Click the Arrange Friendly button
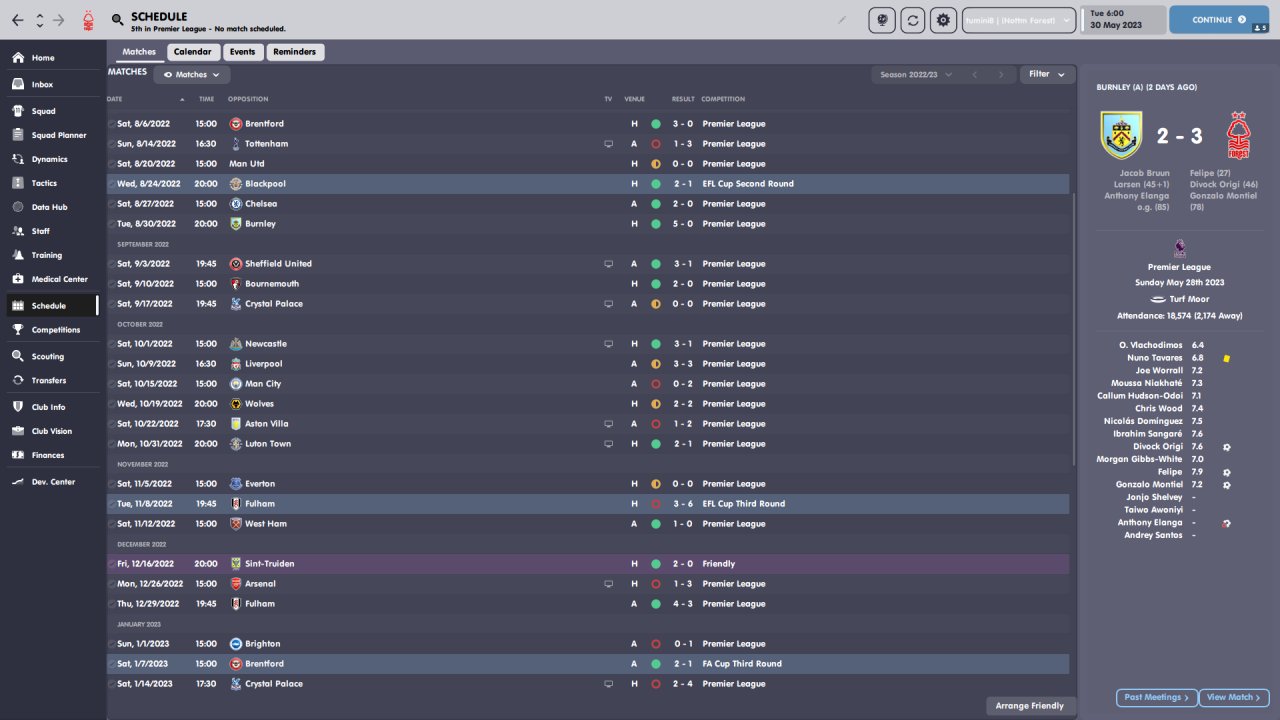 [x=1030, y=706]
